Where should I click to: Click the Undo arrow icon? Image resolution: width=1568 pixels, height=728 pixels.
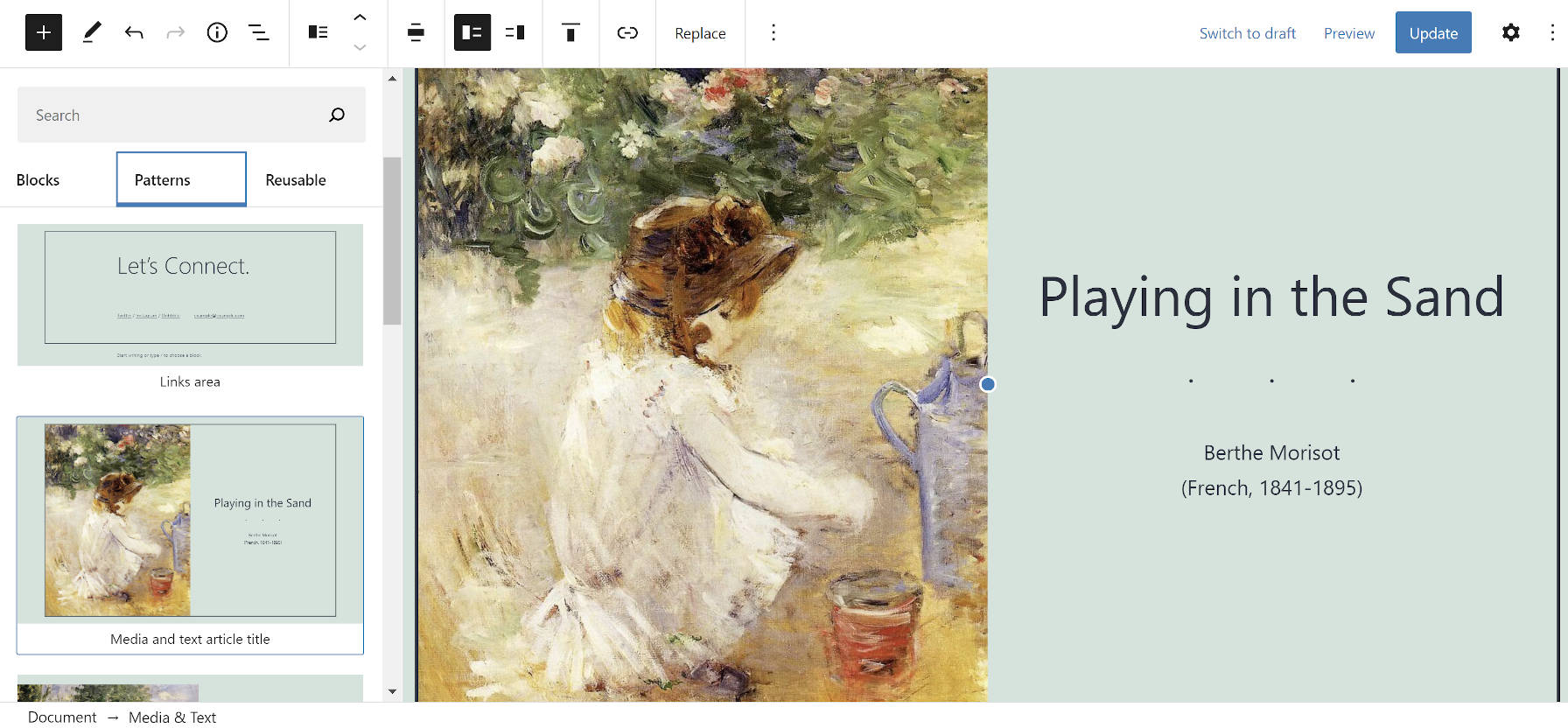[x=134, y=33]
